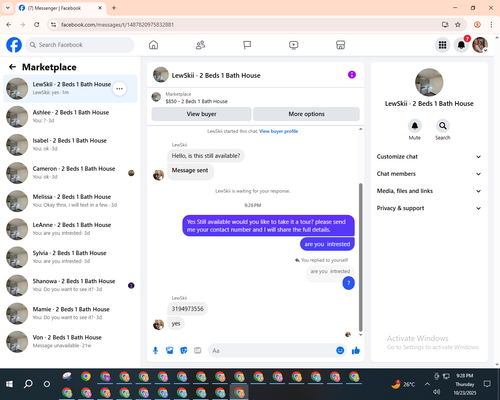Open a new browser tab
Viewport: 500px width, 400px height.
tap(114, 8)
